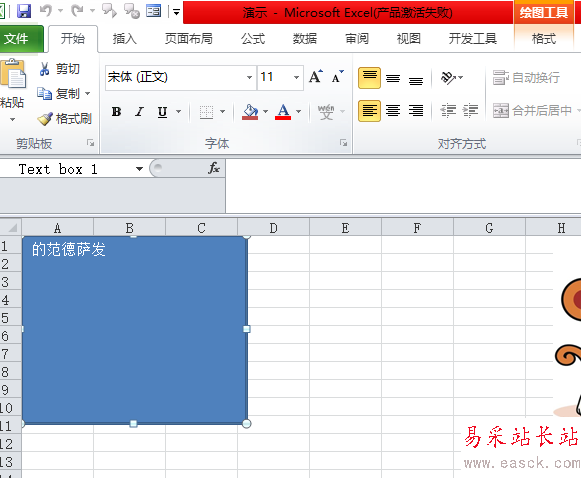The height and width of the screenshot is (478, 581).
Task: Redo the last undone action
Action: (x=78, y=11)
